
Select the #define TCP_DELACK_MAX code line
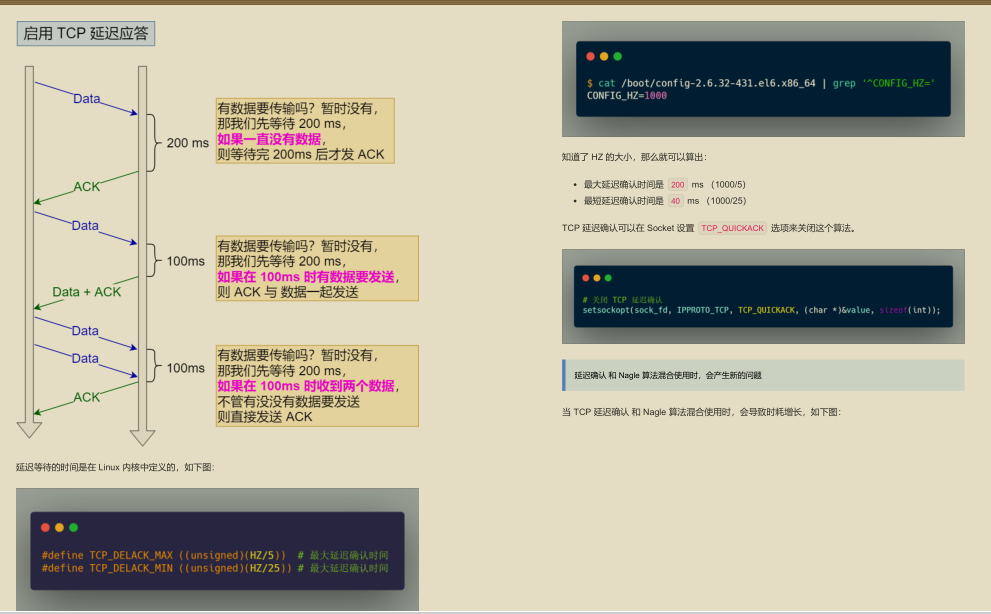coord(215,555)
